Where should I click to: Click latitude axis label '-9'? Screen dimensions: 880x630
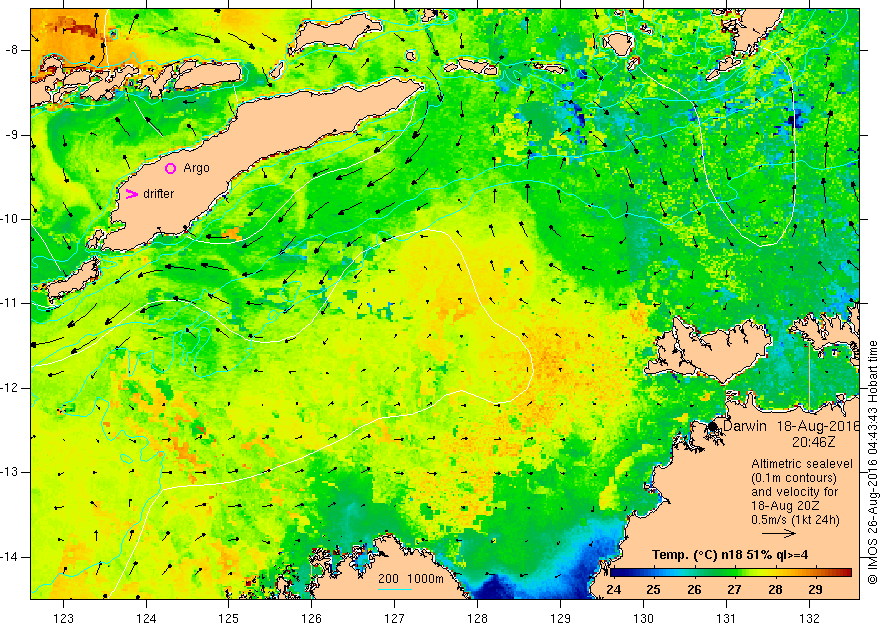point(12,135)
